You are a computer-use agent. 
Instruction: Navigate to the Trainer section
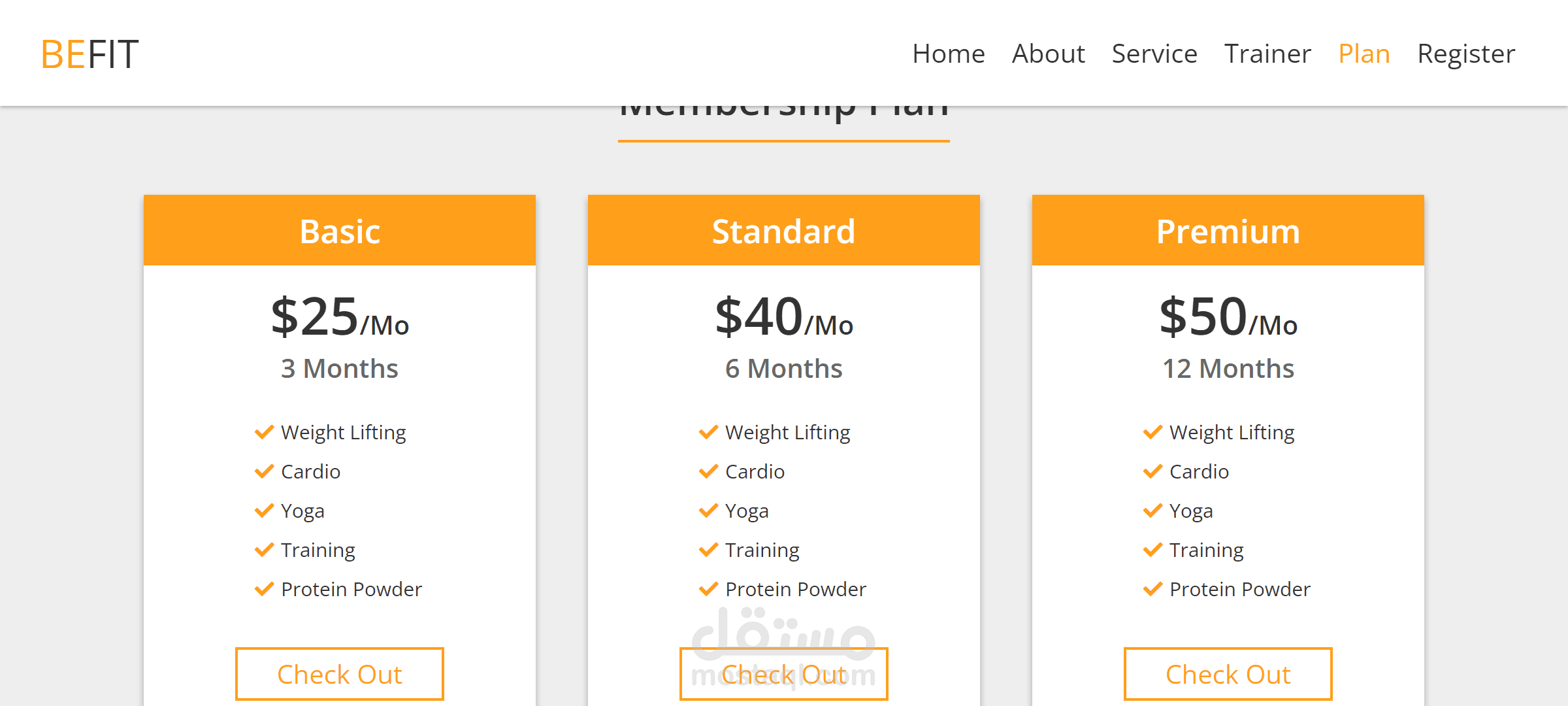(1267, 54)
